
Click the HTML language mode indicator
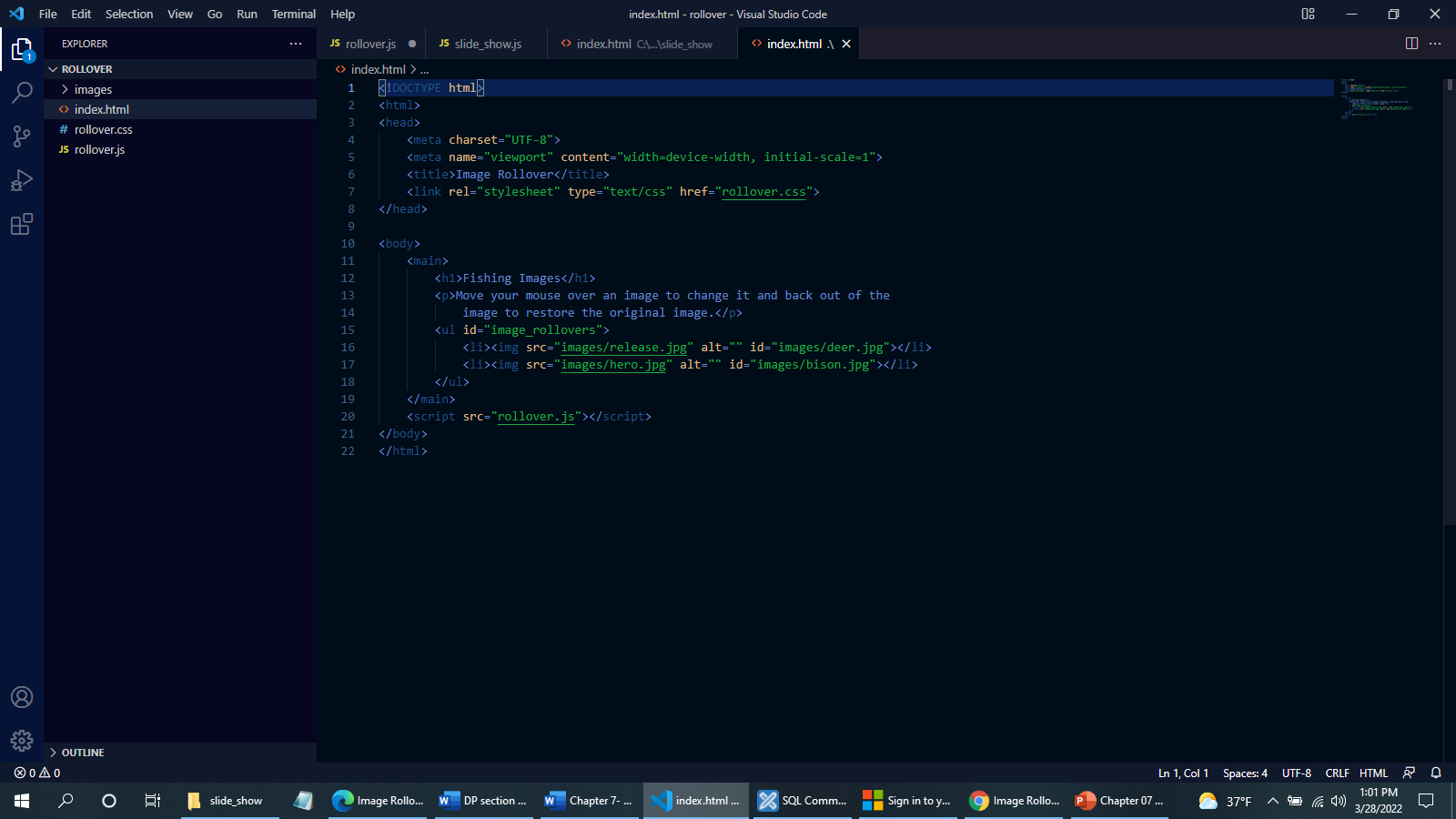click(x=1372, y=773)
